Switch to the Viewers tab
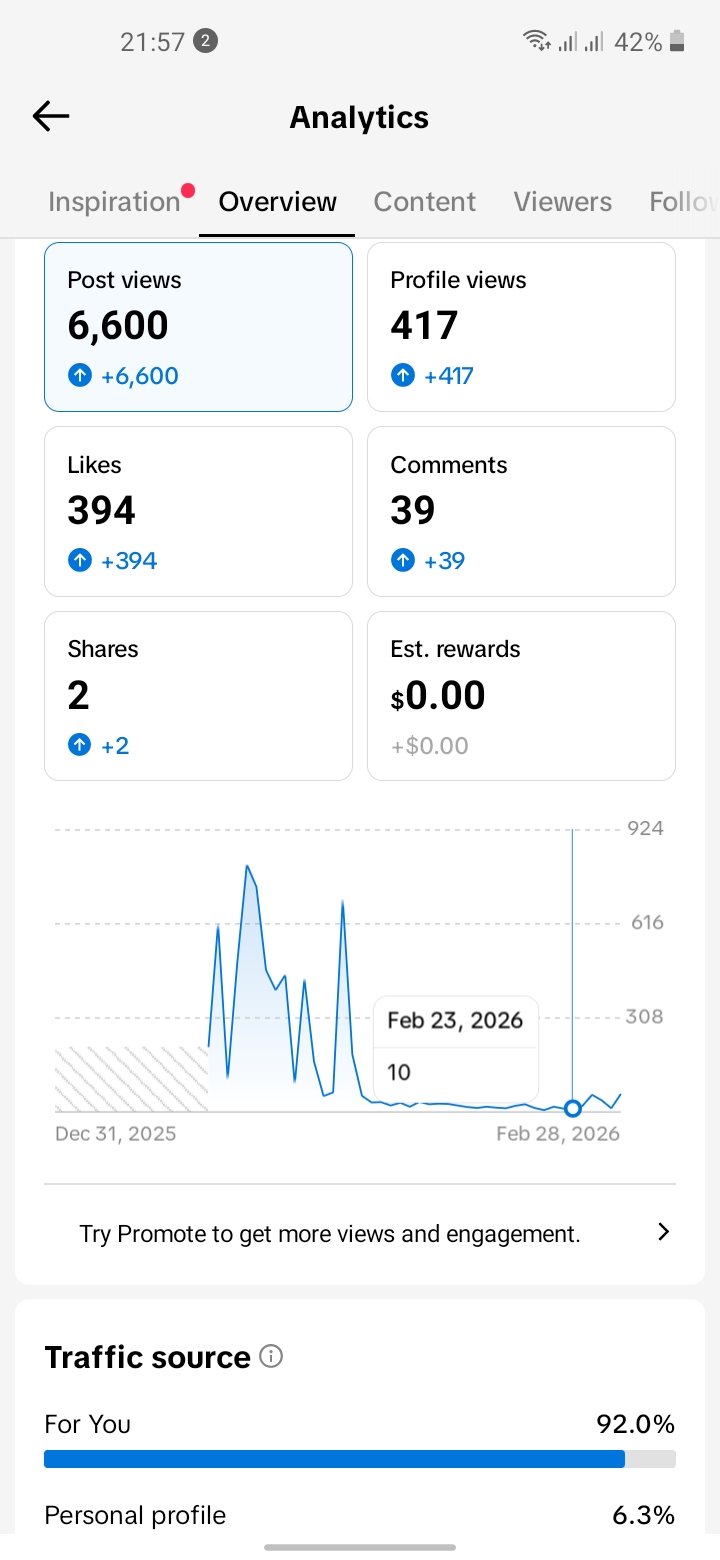 [562, 202]
